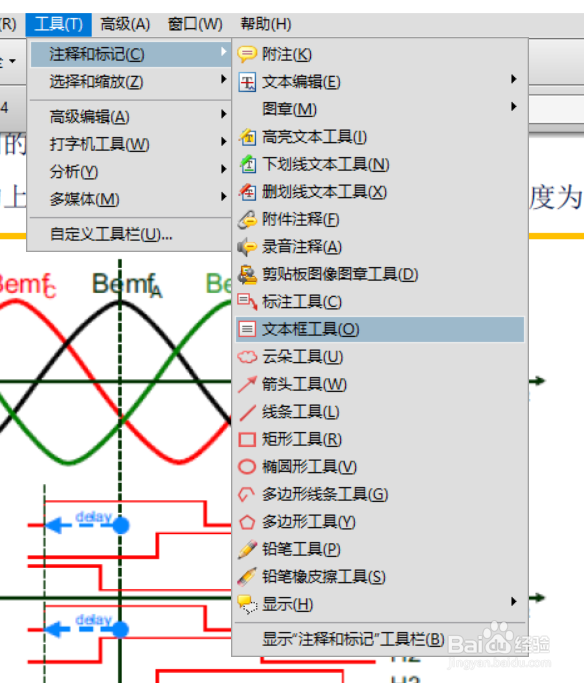Select the 矩形工具 rectangle icon

tap(247, 439)
